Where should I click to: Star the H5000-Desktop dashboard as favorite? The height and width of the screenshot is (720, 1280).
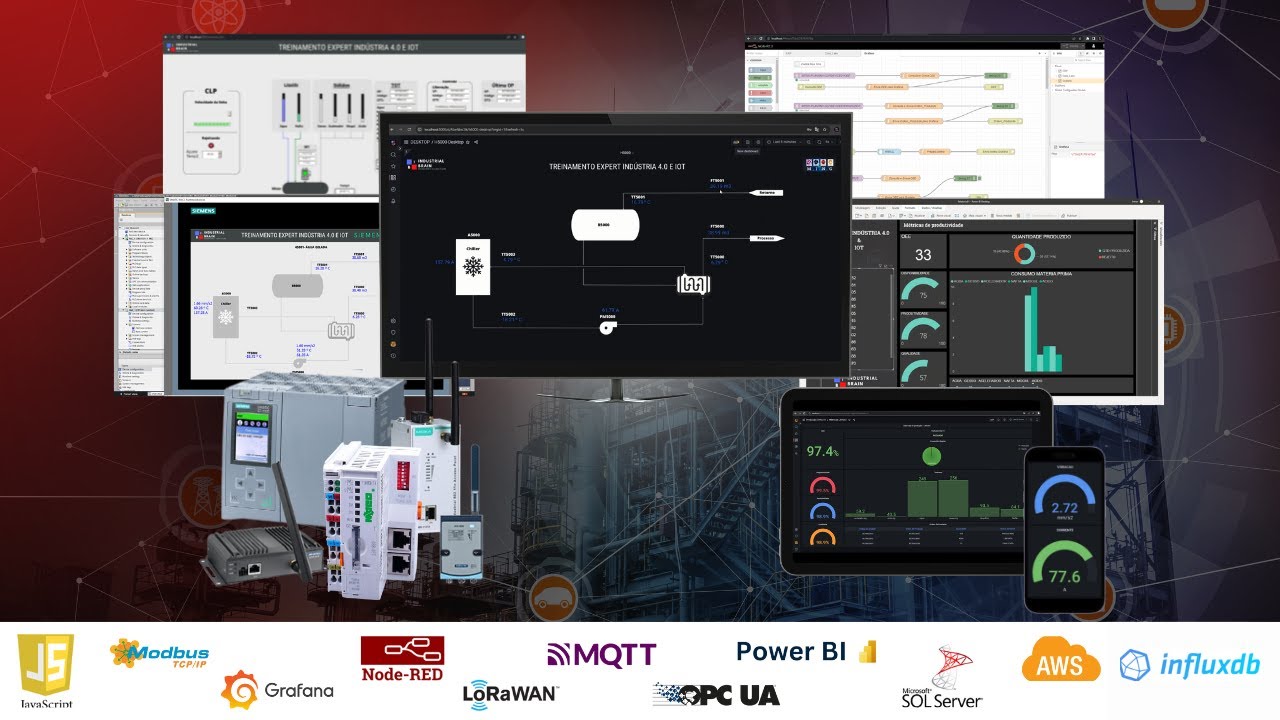click(x=468, y=142)
